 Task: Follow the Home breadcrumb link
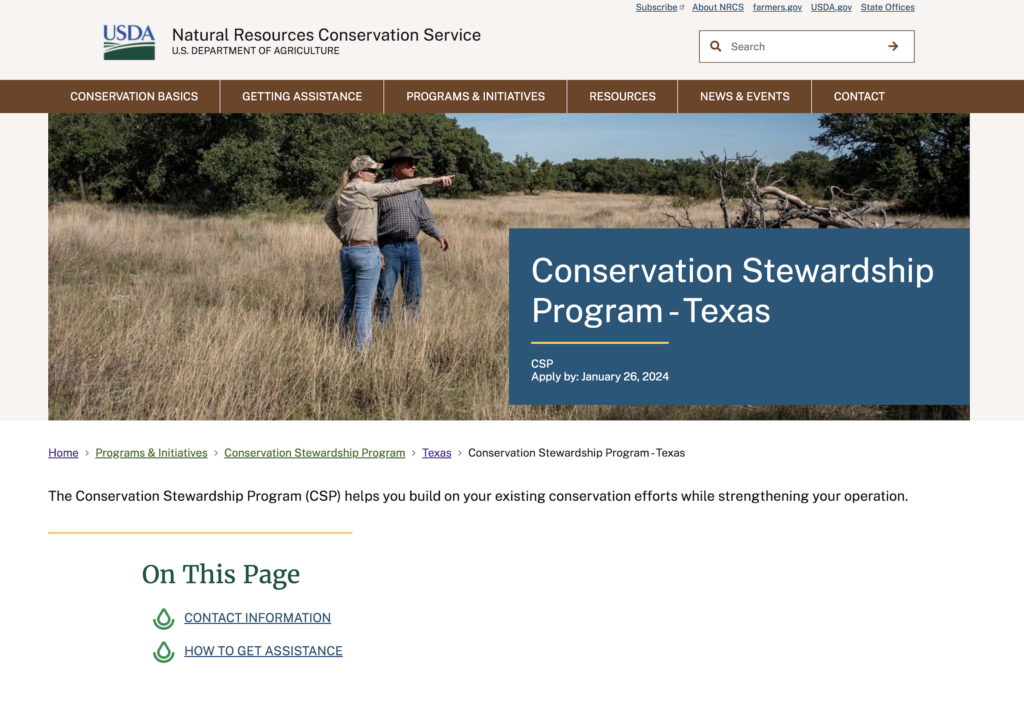click(63, 452)
